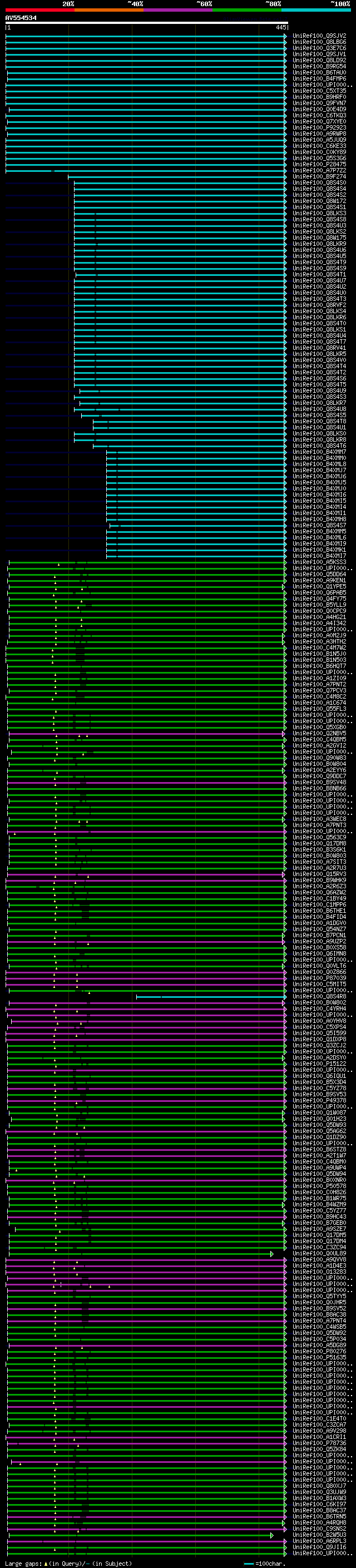The height and width of the screenshot is (1568, 356).
Task: Open the UniRef100_Q2NBV5 purple hit label
Action: [x=319, y=734]
